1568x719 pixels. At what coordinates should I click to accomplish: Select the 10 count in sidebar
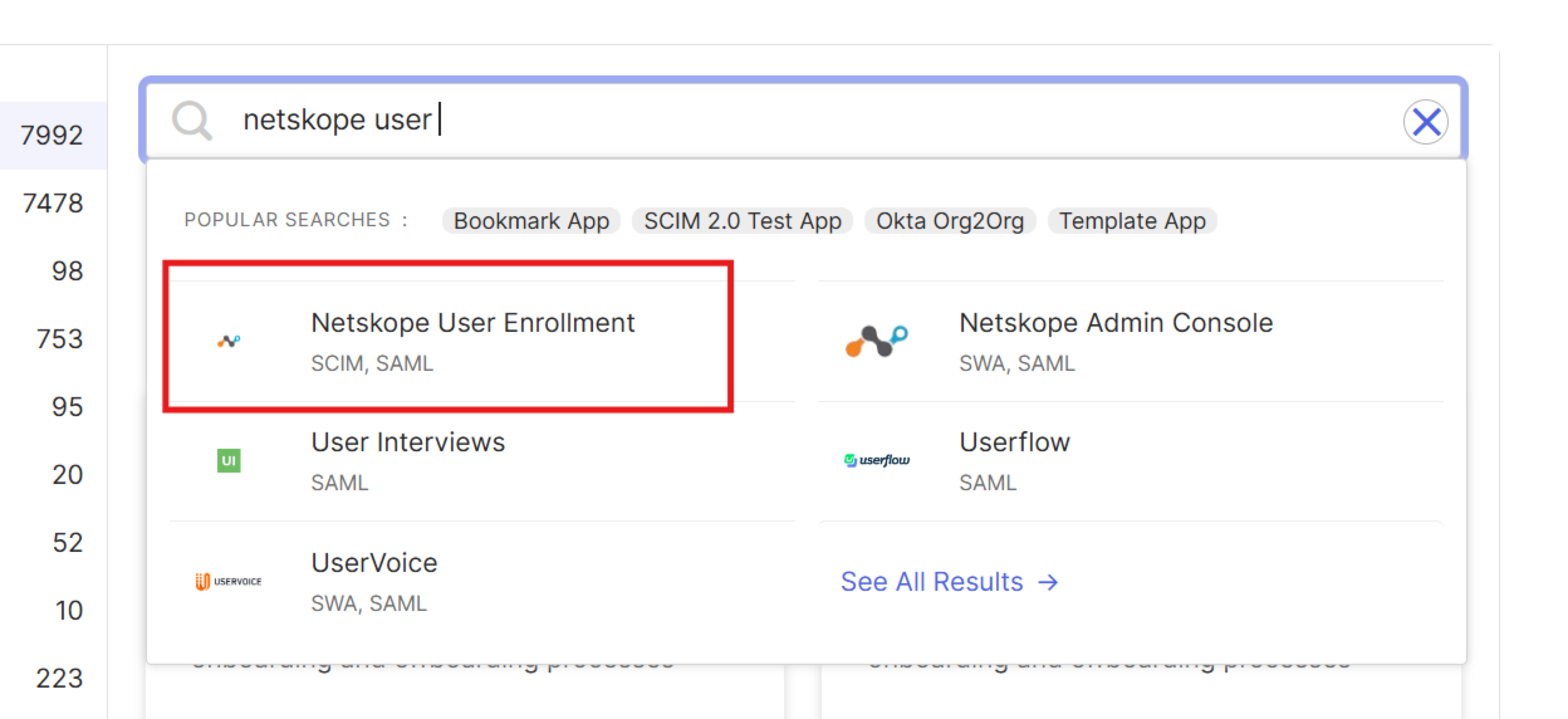click(68, 610)
